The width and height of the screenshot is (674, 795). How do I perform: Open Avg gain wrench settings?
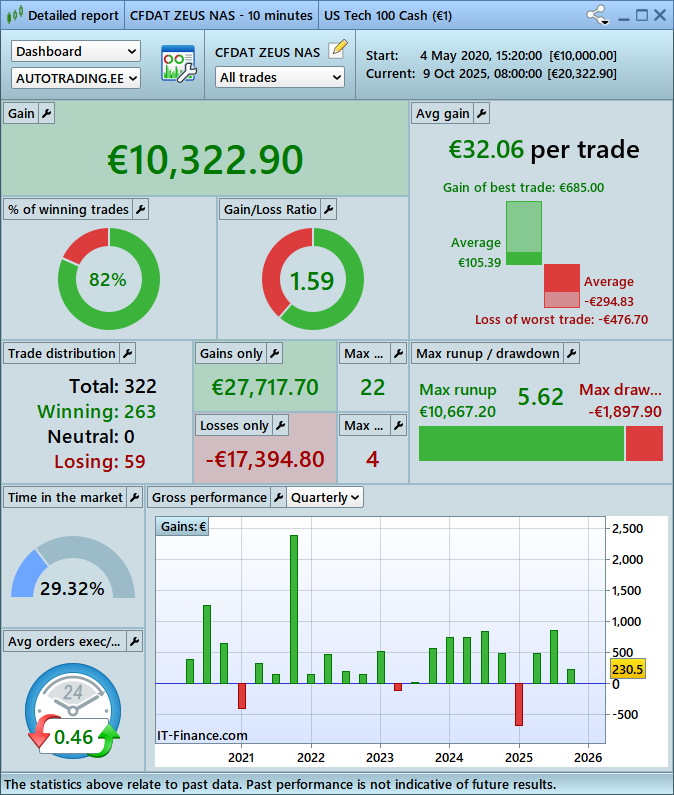tap(481, 114)
